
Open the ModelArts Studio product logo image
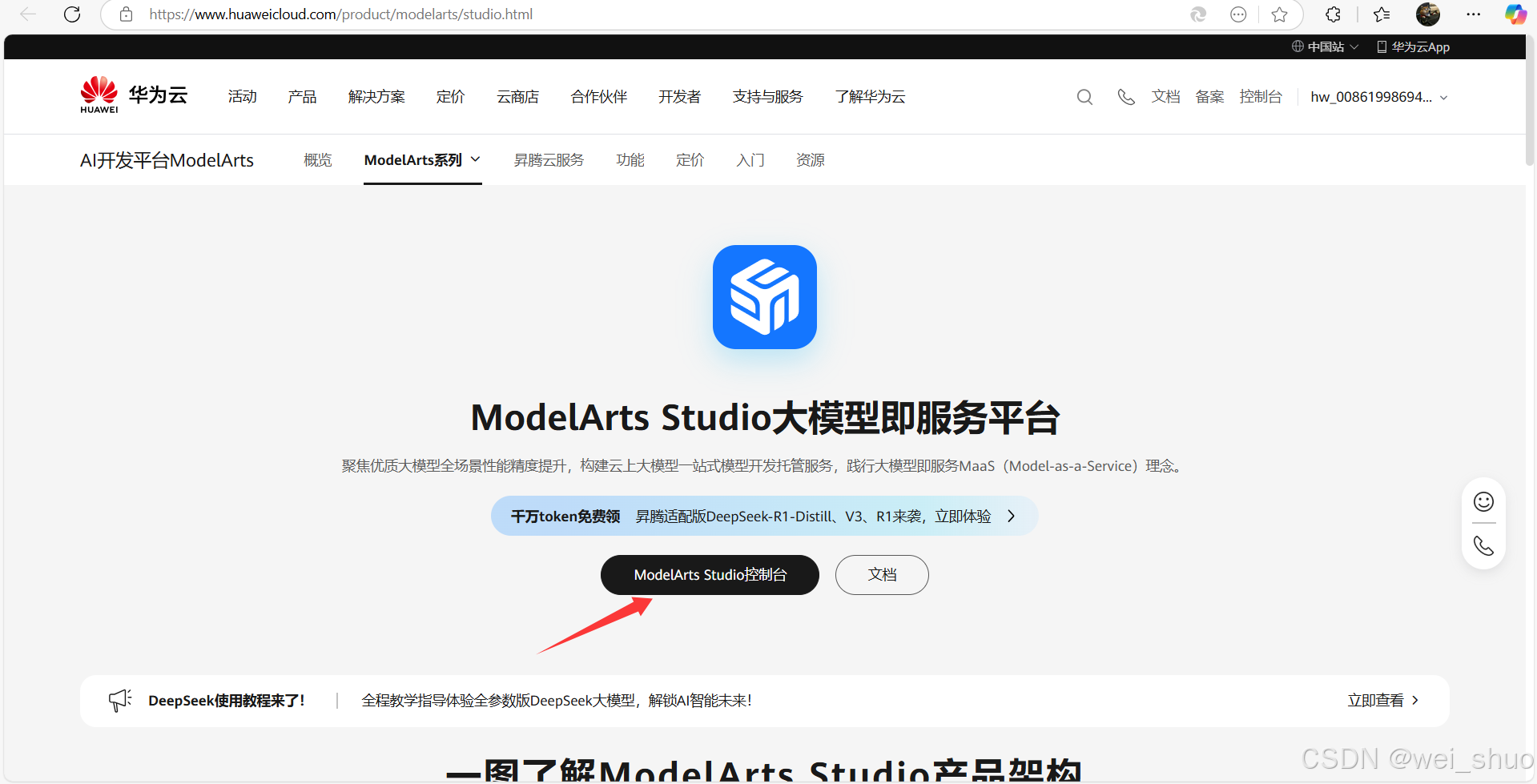(764, 296)
